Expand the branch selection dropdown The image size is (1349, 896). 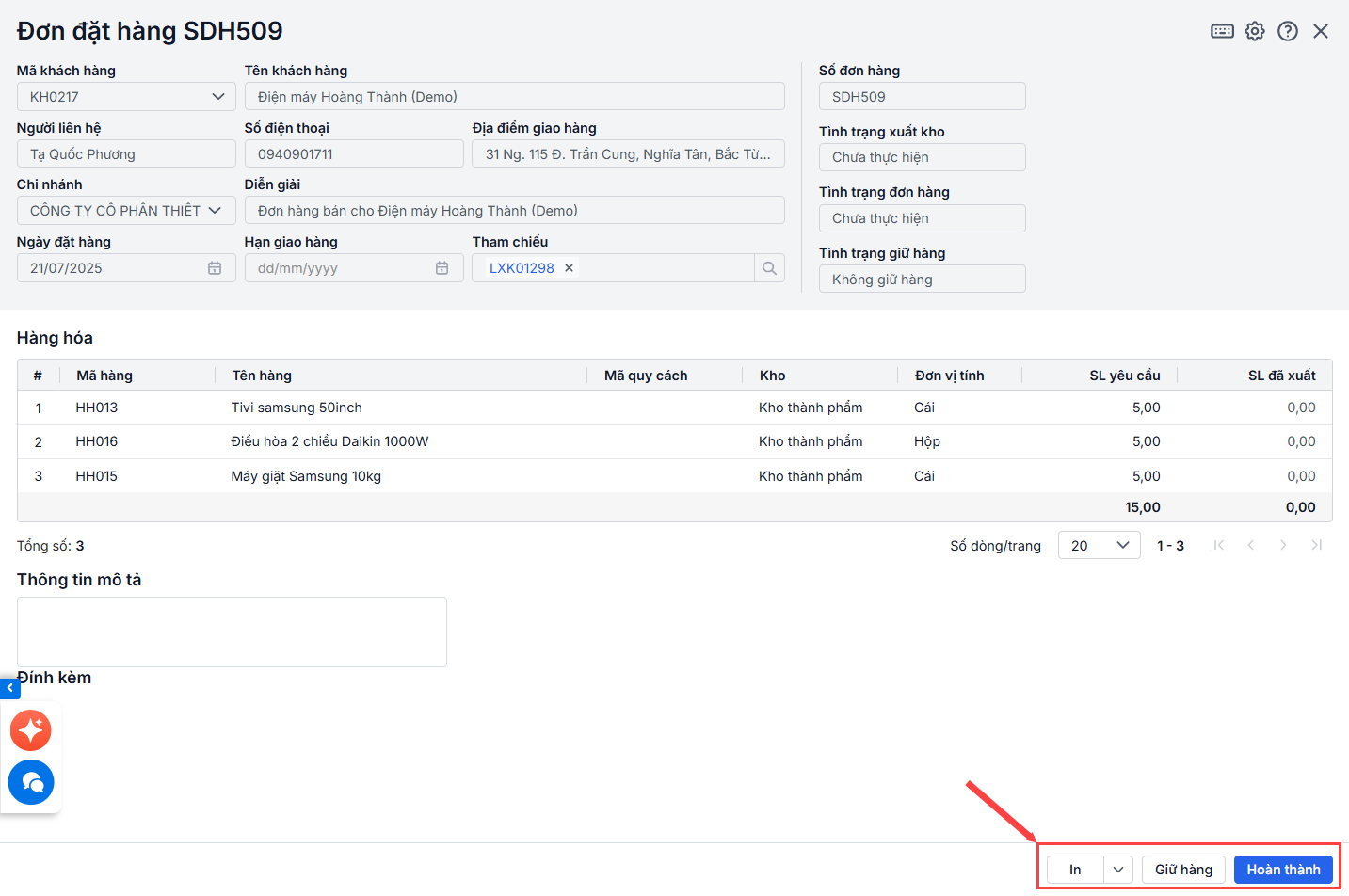click(x=215, y=211)
